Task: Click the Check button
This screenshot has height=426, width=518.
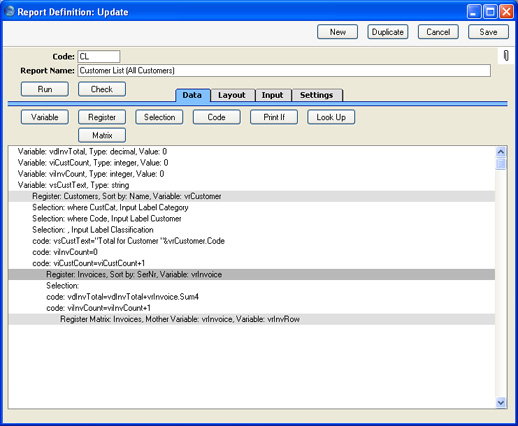Action: (102, 89)
